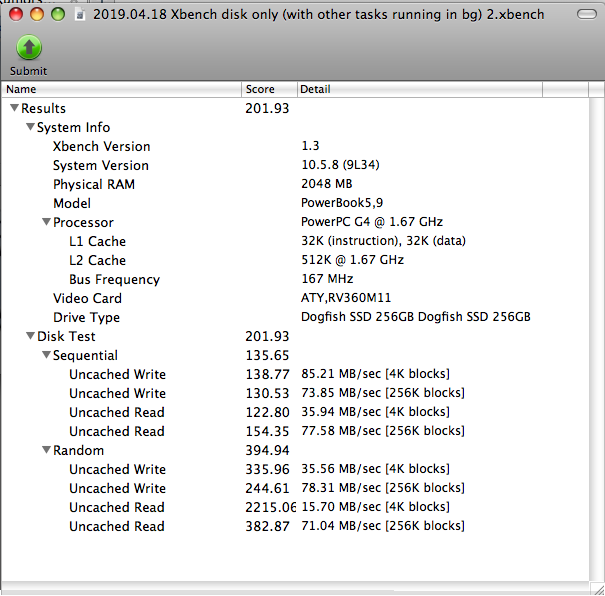Select Uncached Write row scoring 335.96
Screen dimensions: 605x596
click(x=295, y=469)
